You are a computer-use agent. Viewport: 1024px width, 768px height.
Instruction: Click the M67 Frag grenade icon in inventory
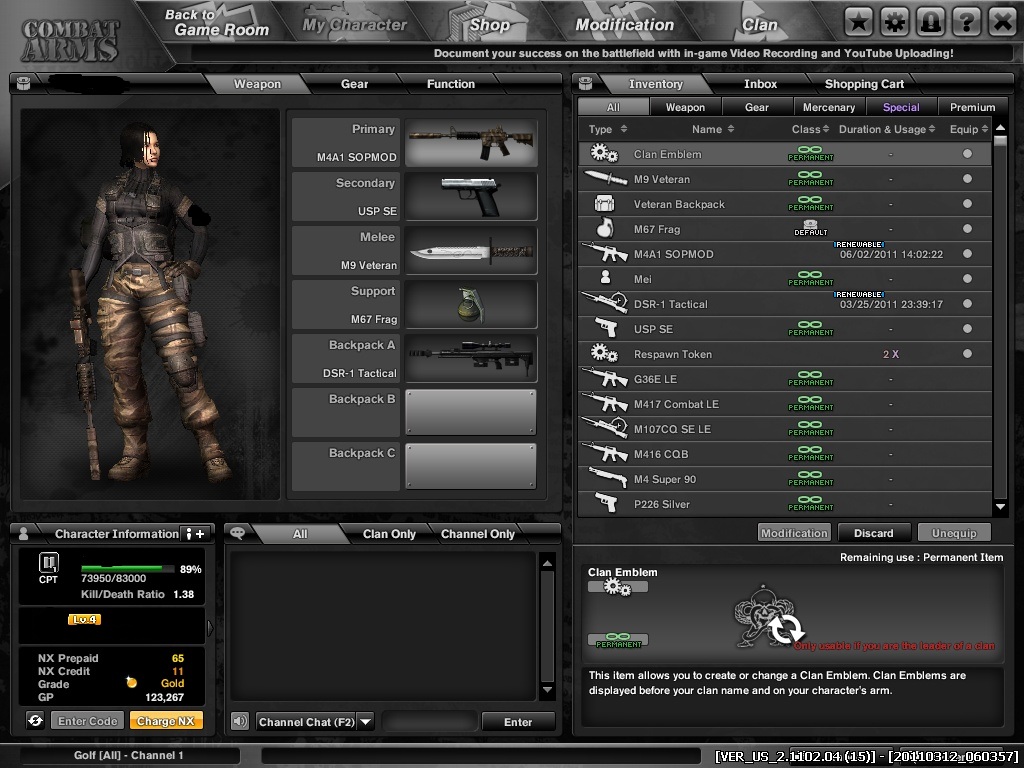point(604,228)
